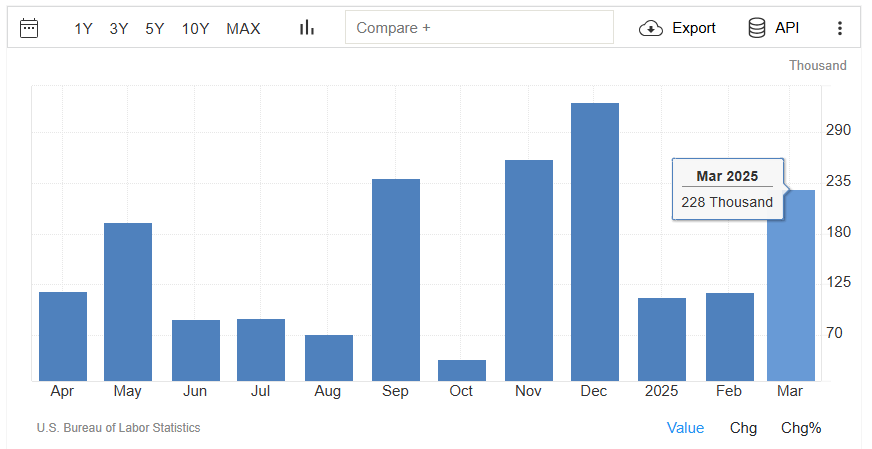This screenshot has height=449, width=872.
Task: Open the three-dot more options menu
Action: click(840, 28)
